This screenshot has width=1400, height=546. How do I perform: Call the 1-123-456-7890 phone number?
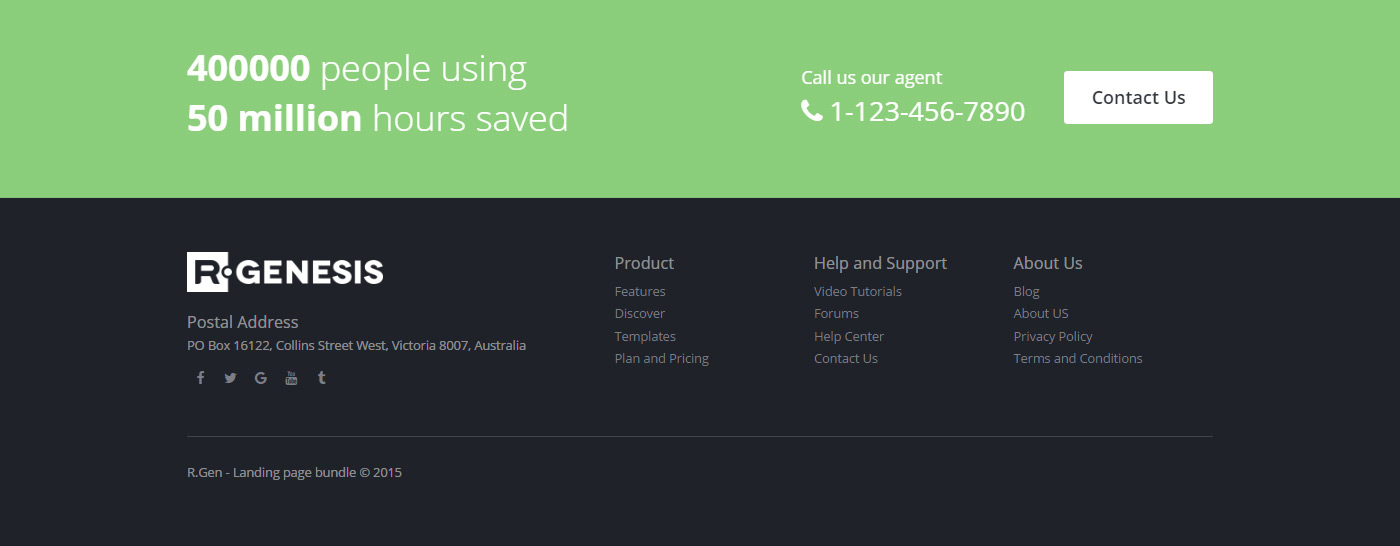click(x=927, y=112)
